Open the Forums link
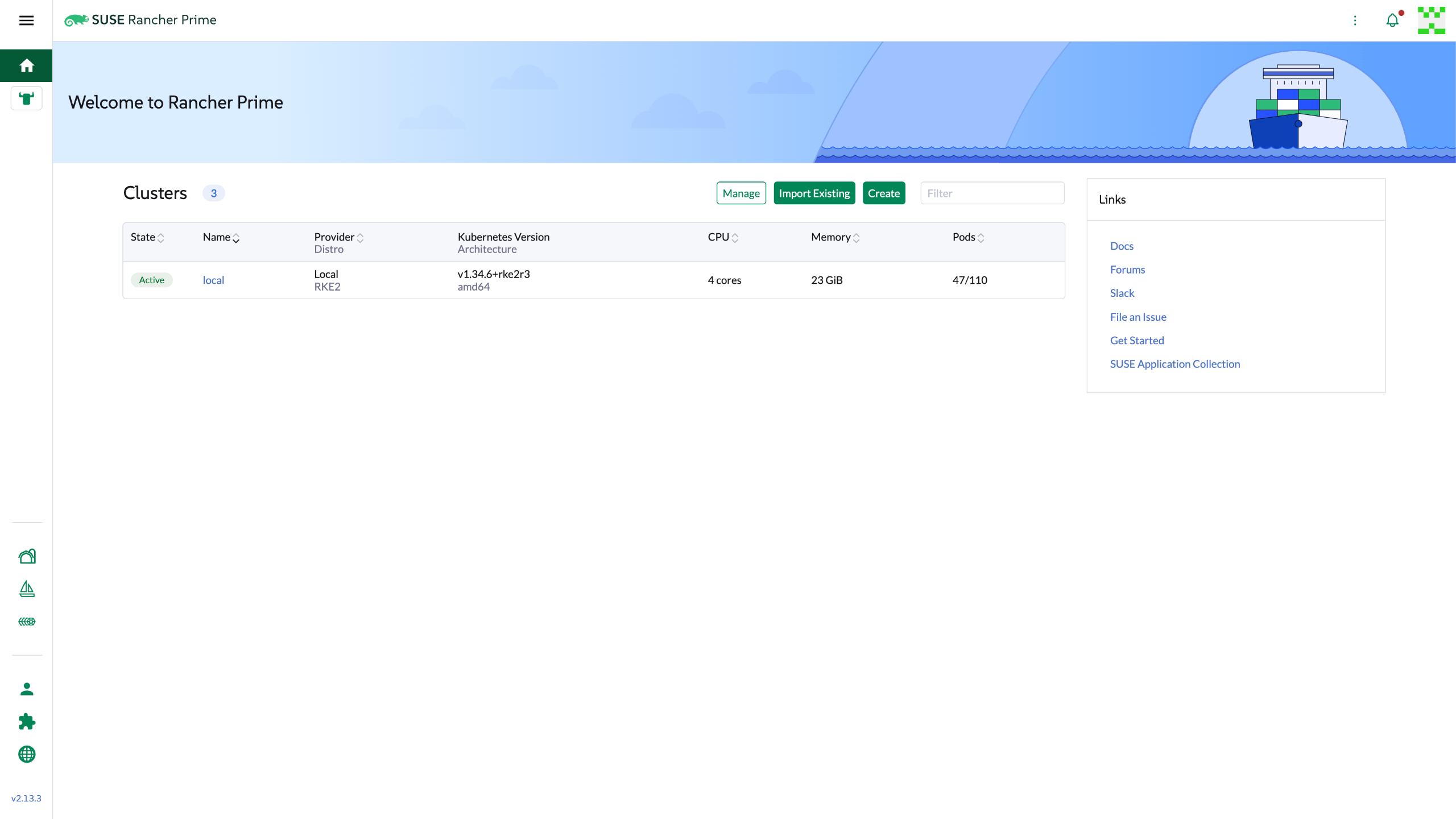Image resolution: width=1456 pixels, height=819 pixels. coord(1127,270)
